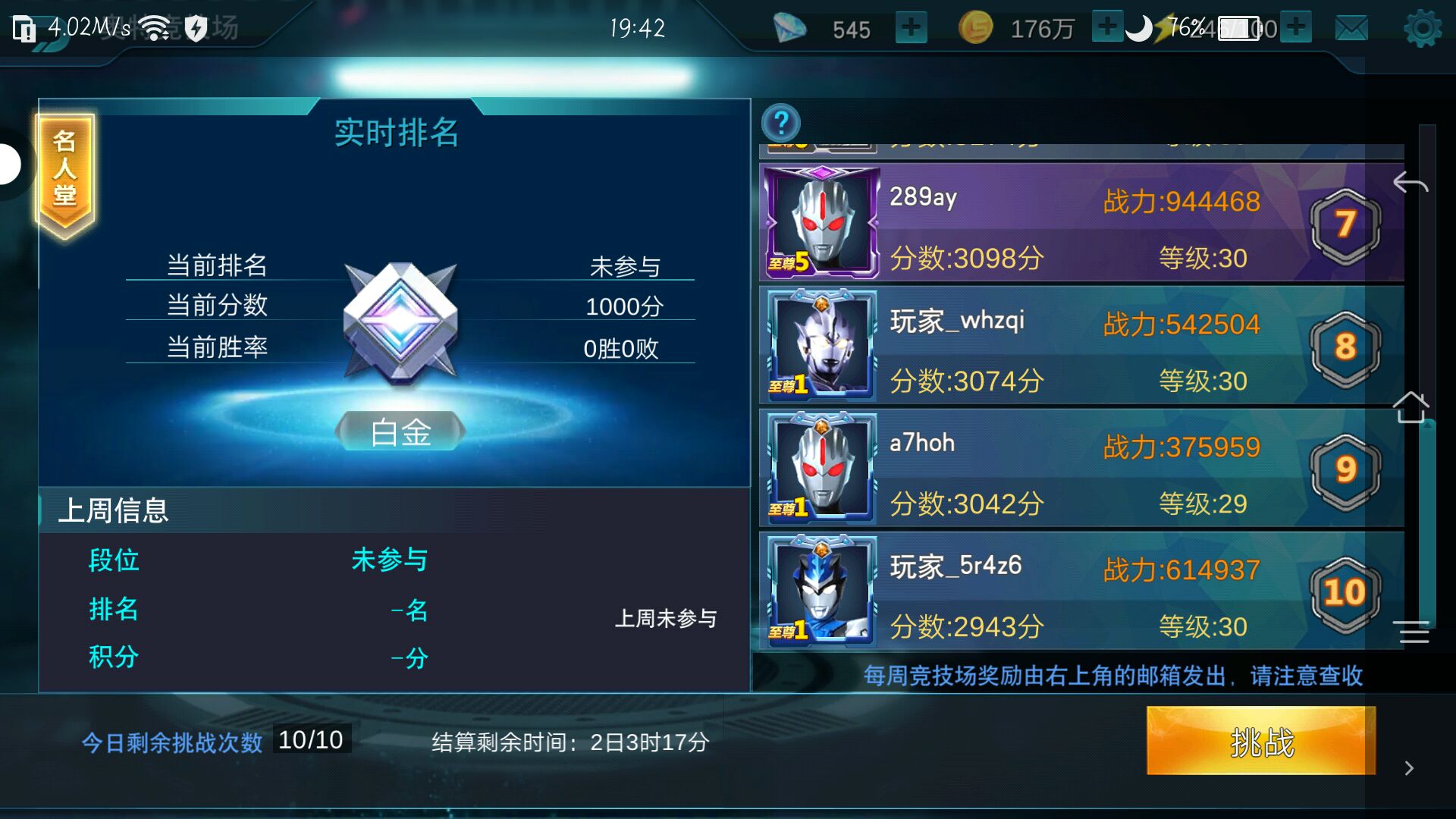
Task: Tap the plus next to diamonds 545
Action: [911, 28]
